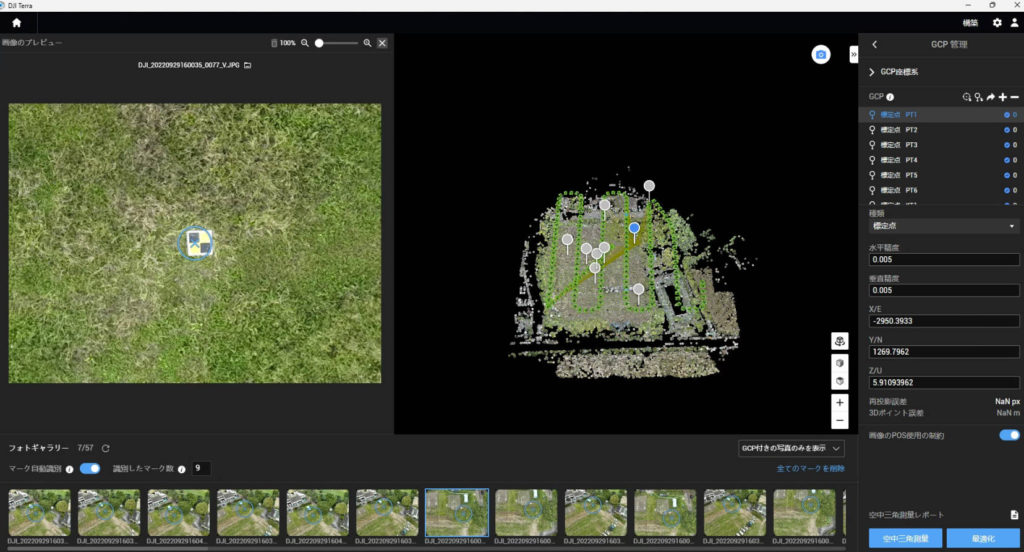Toggle マーク自動識別 switch
Image resolution: width=1024 pixels, height=552 pixels.
(x=90, y=468)
